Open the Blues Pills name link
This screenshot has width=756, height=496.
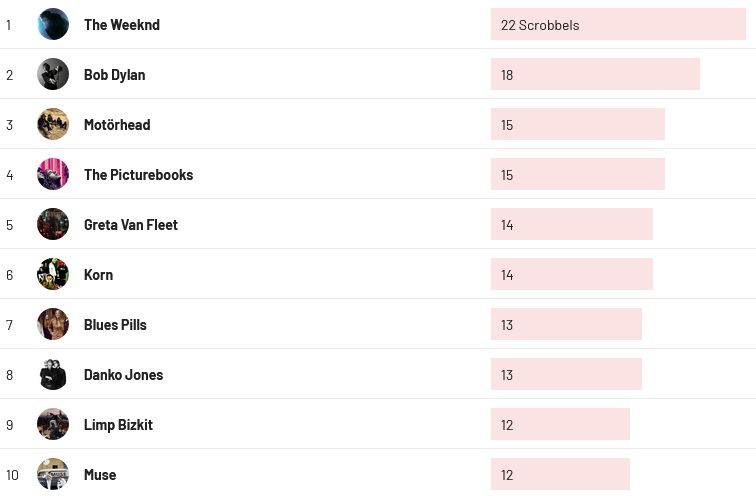coord(115,325)
